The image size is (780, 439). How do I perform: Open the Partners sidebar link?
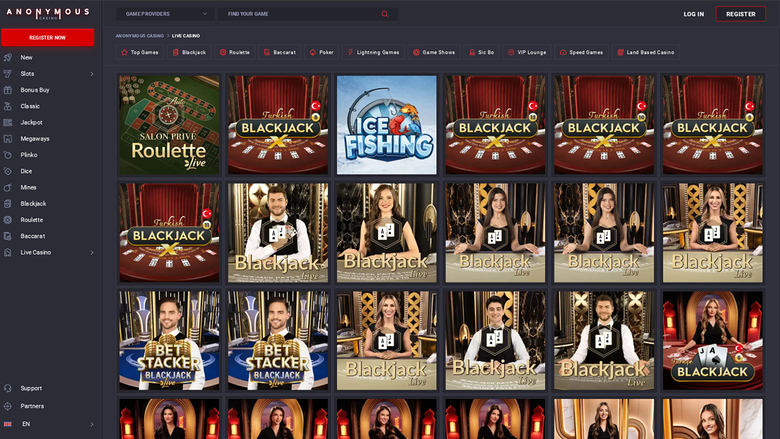pos(32,406)
